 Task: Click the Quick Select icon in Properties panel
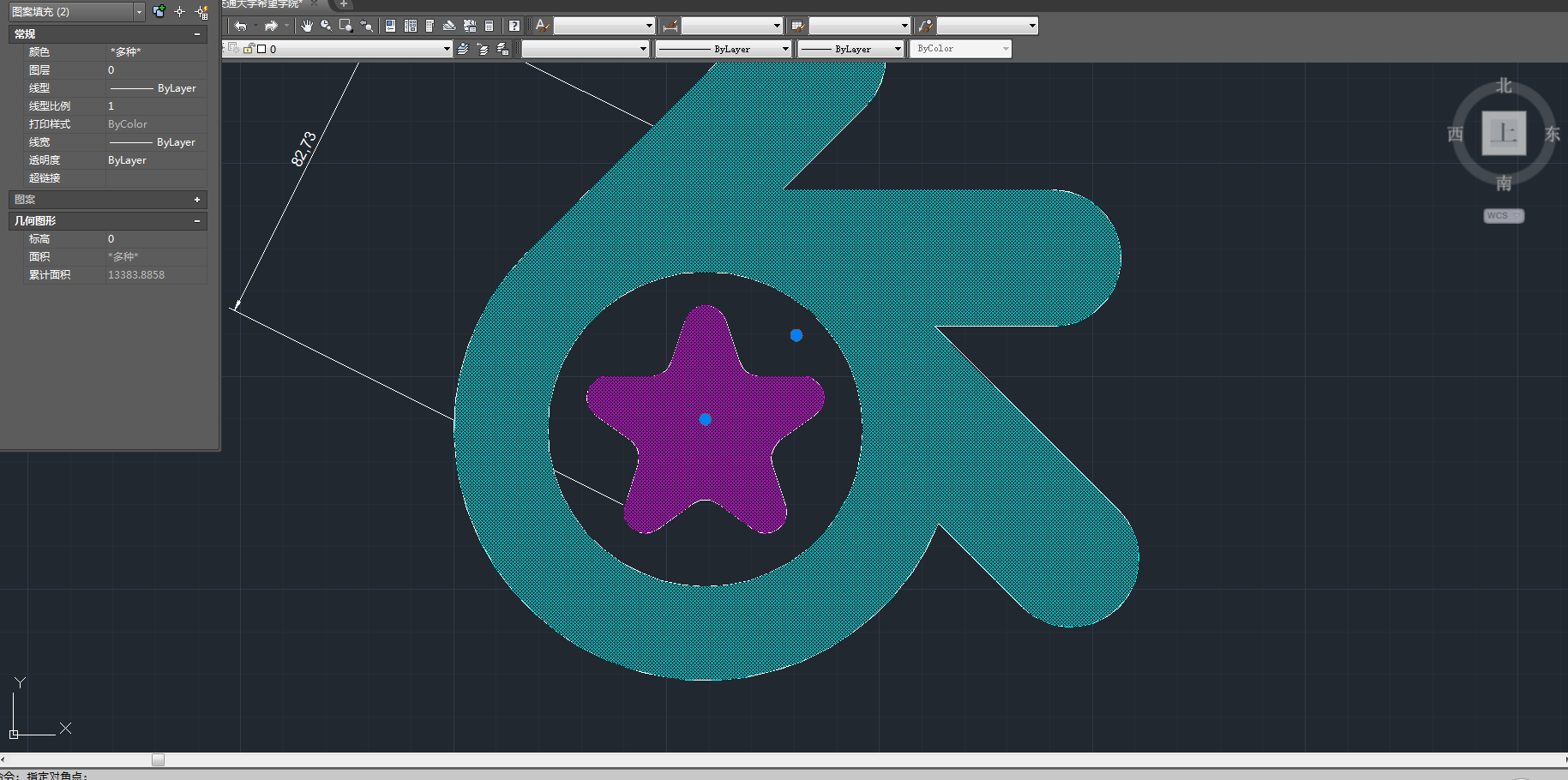coord(201,12)
